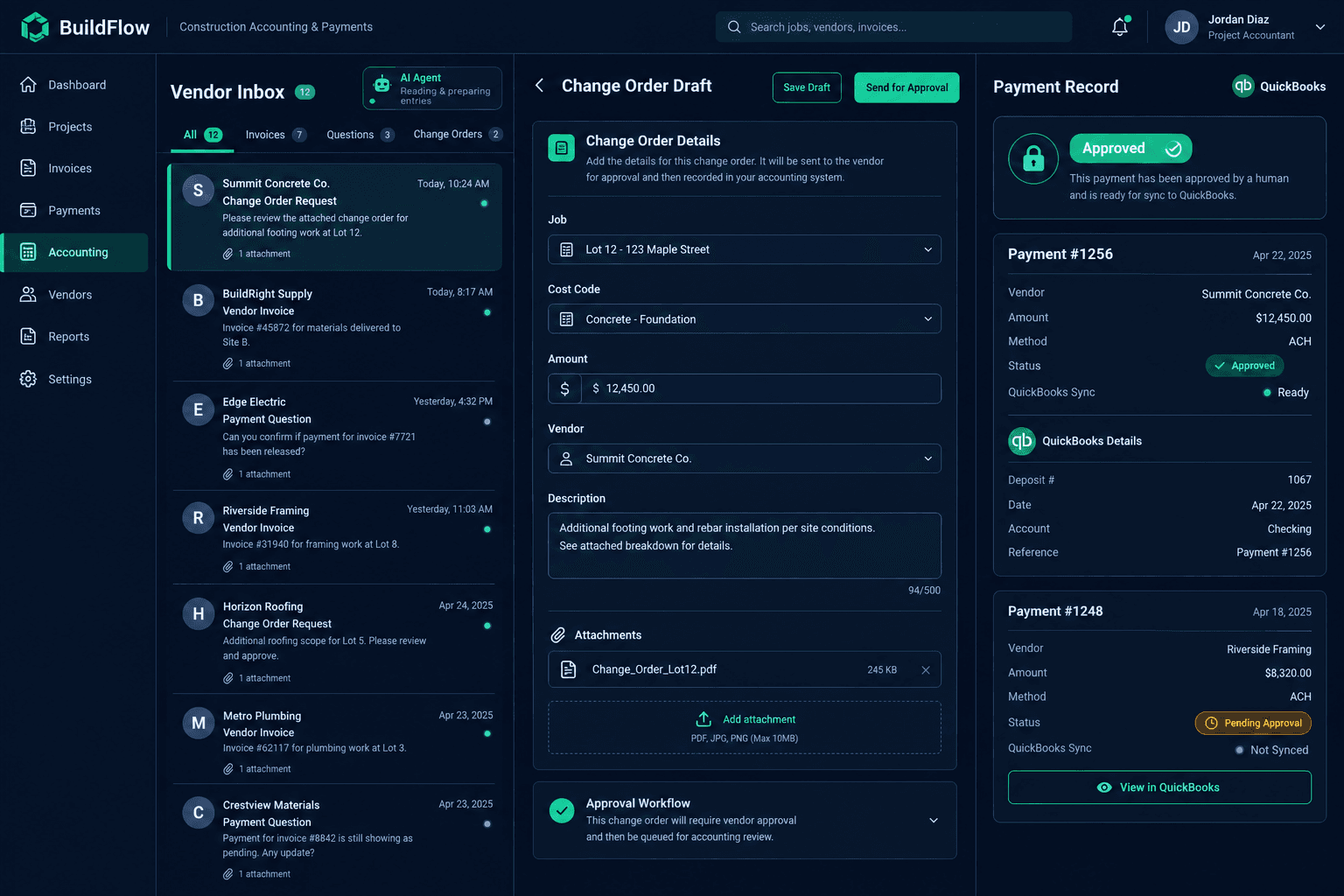
Task: Open the Vendor dropdown Summit Concrete
Action: (x=745, y=458)
